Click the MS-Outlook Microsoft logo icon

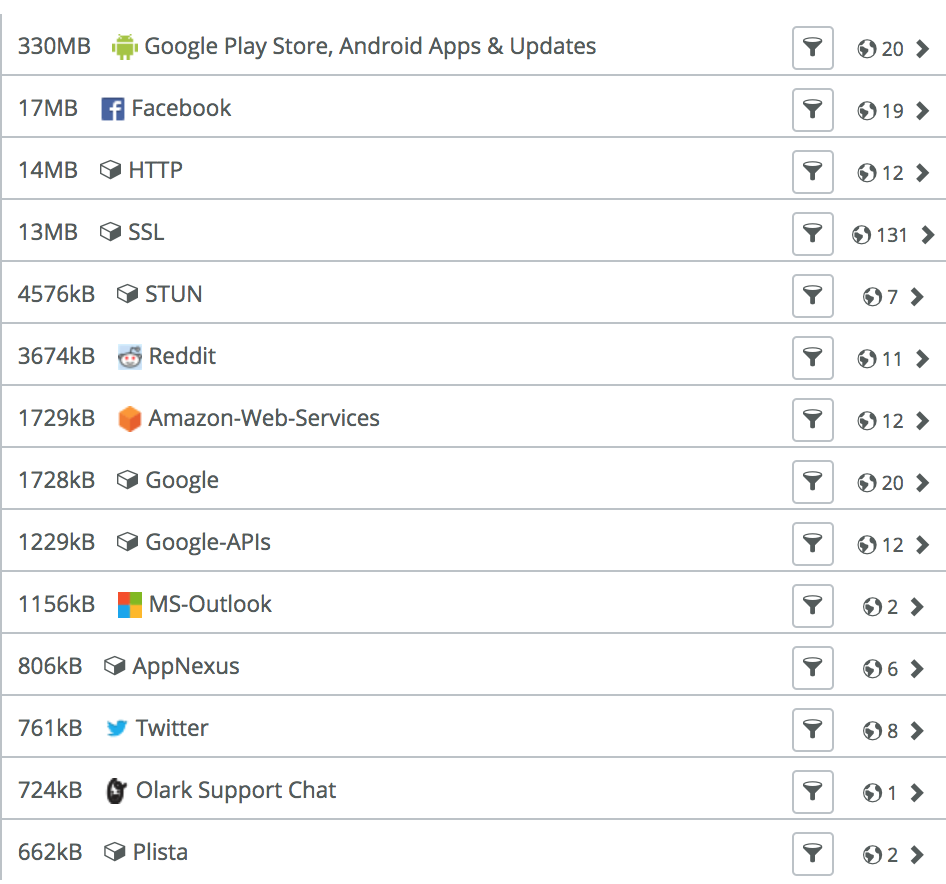(130, 605)
